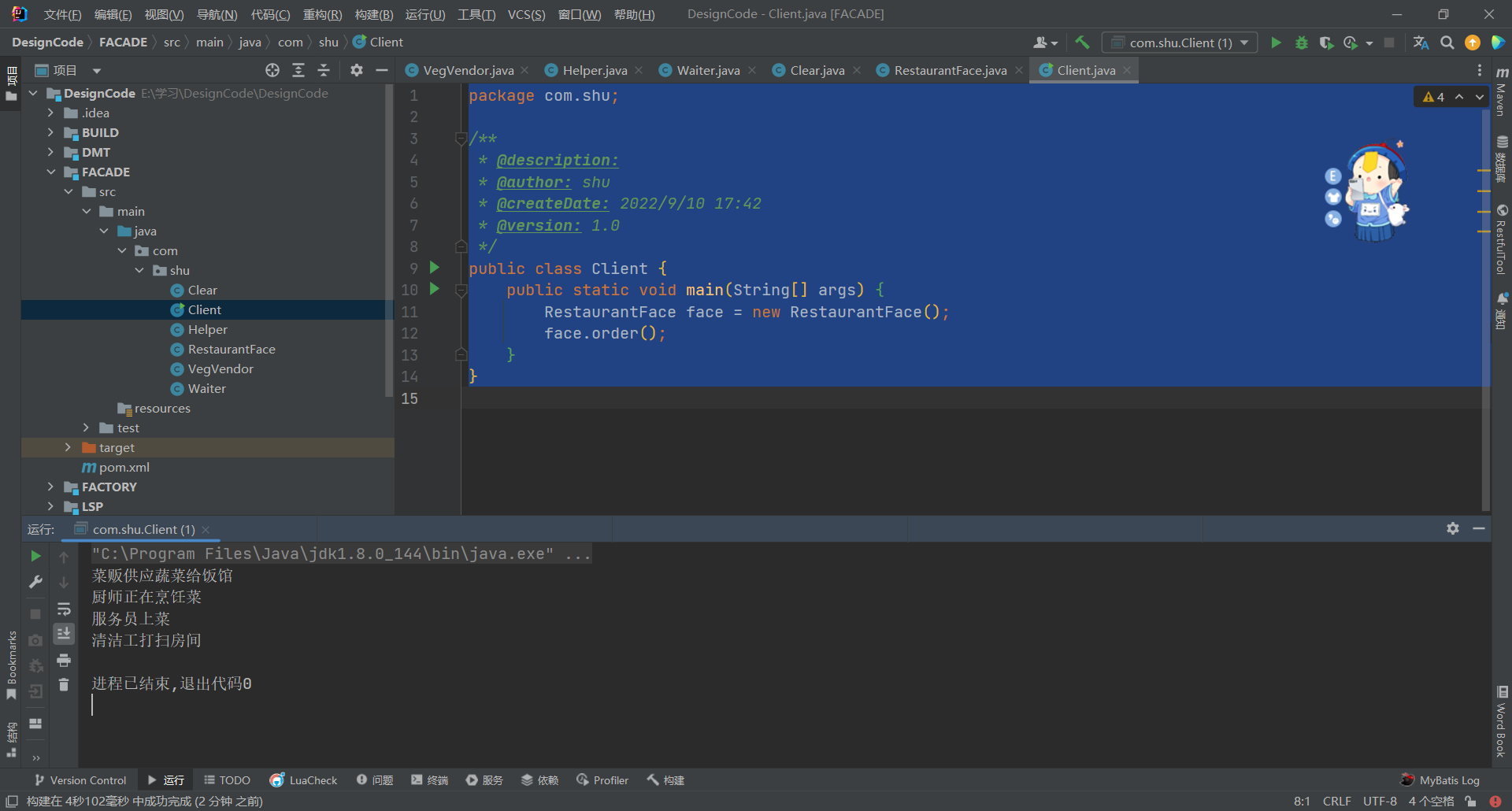This screenshot has height=811, width=1512.
Task: Click the warnings indicator showing 4
Action: (1433, 97)
